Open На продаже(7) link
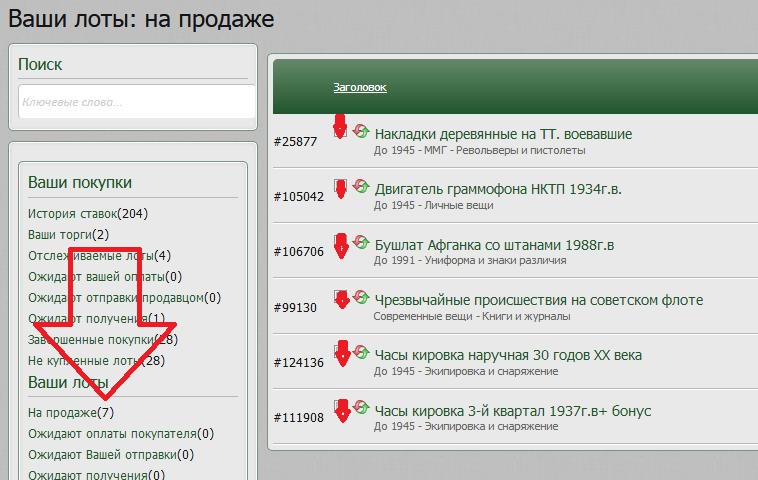Screen dimensions: 758x480 pos(71,413)
